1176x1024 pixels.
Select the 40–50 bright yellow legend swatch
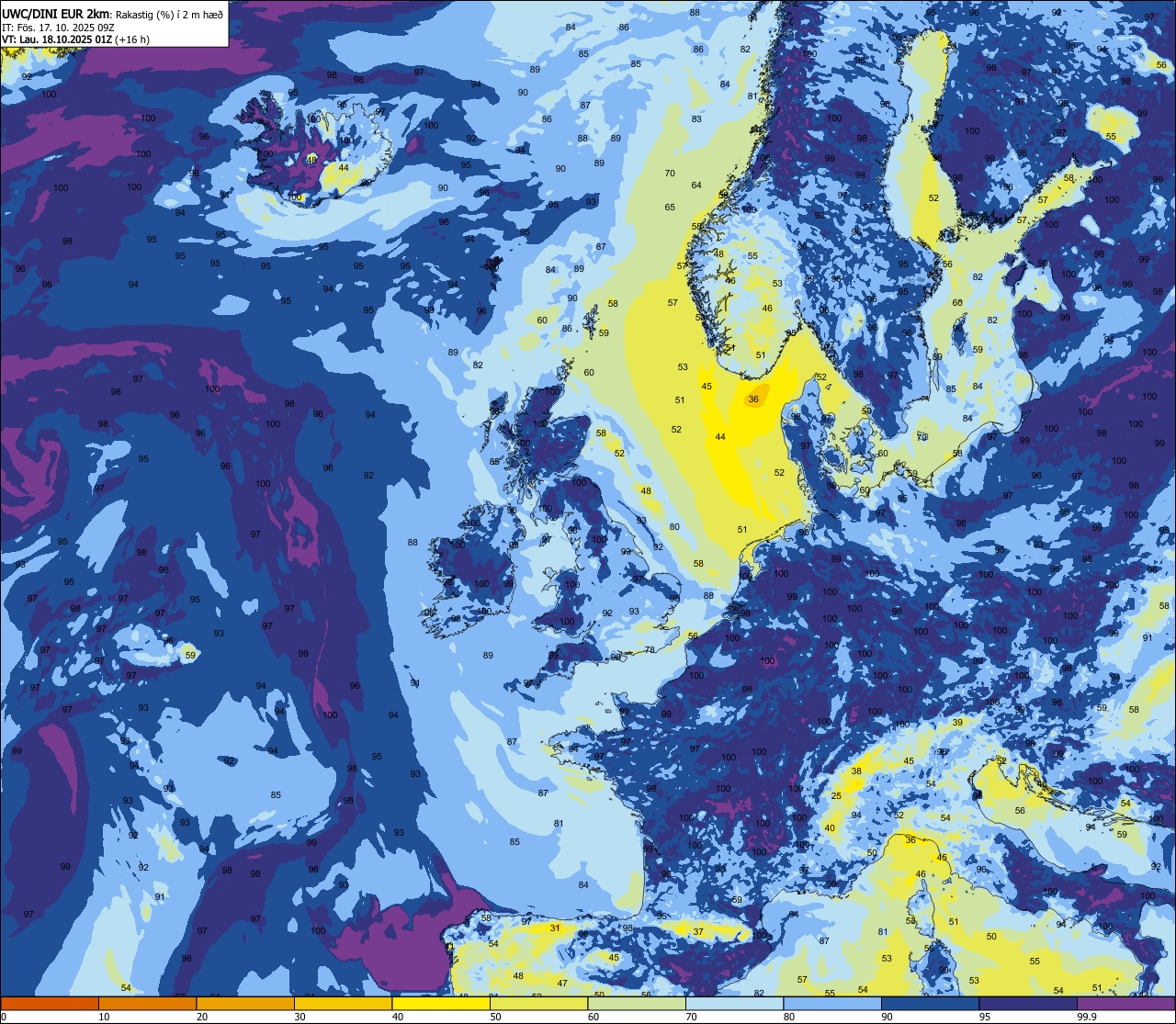pos(441,1004)
